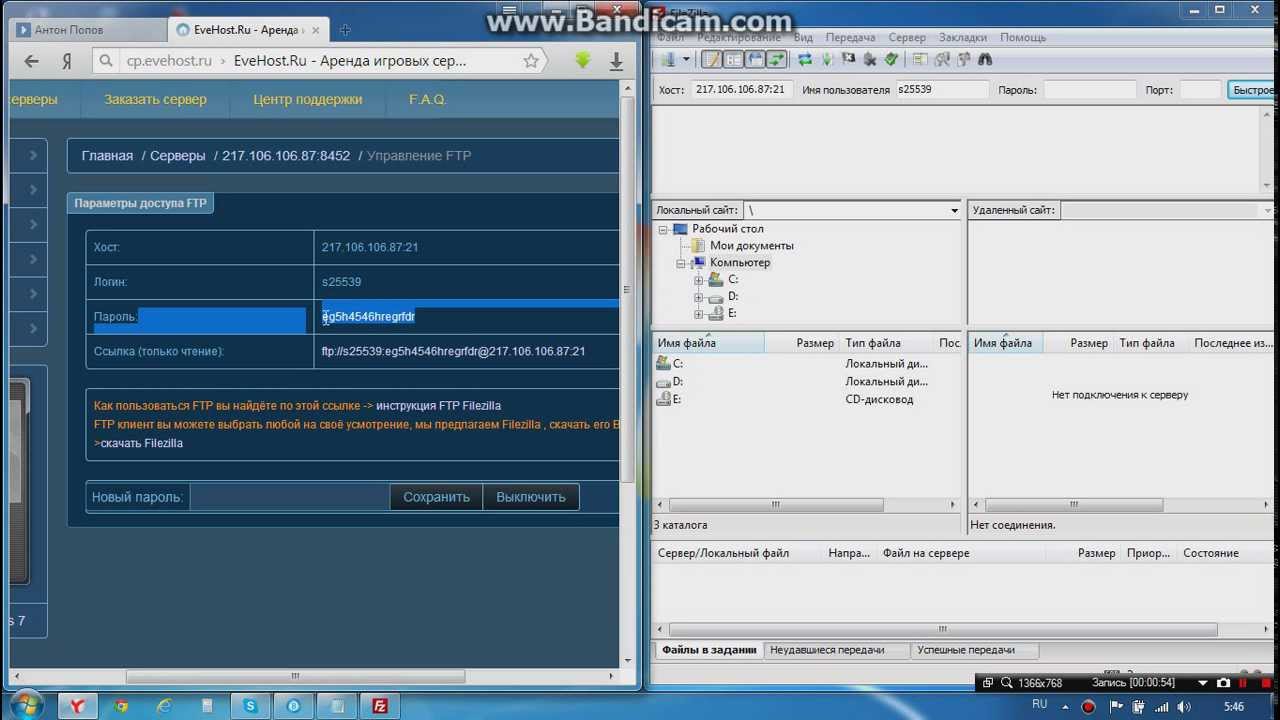The image size is (1280, 720).
Task: Open F.A.Q. navigation link
Action: (x=427, y=99)
